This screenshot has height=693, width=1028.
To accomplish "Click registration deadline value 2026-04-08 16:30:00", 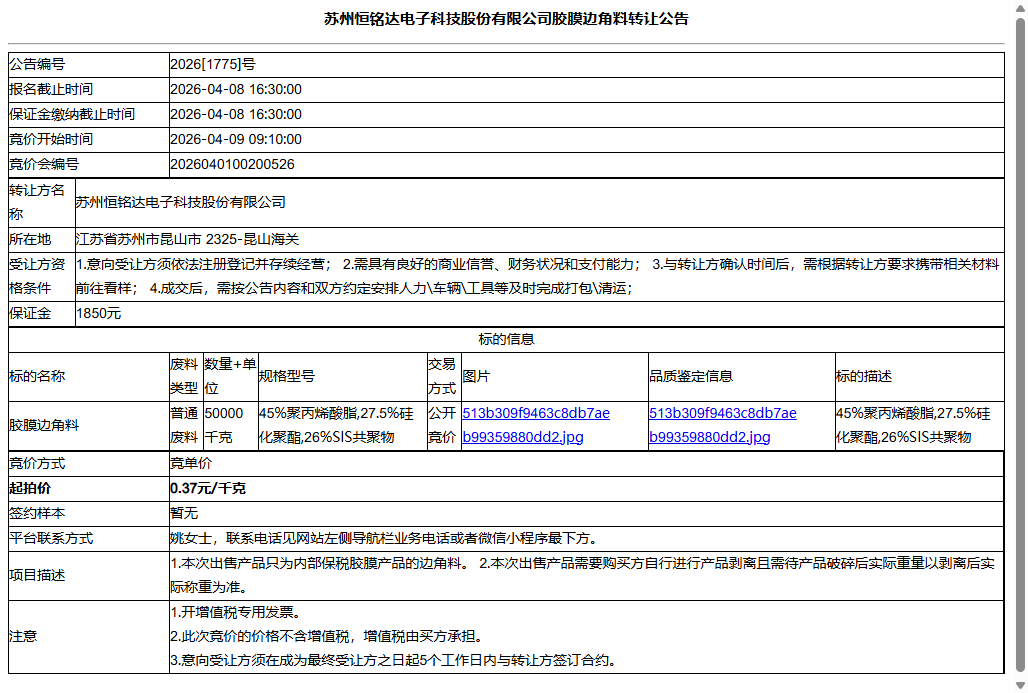I will [x=236, y=89].
